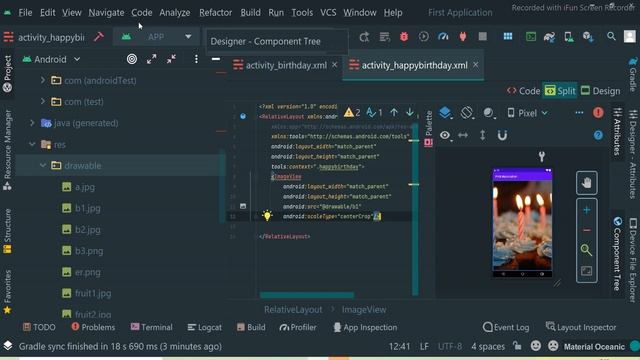Open the Build menu

[x=250, y=13]
